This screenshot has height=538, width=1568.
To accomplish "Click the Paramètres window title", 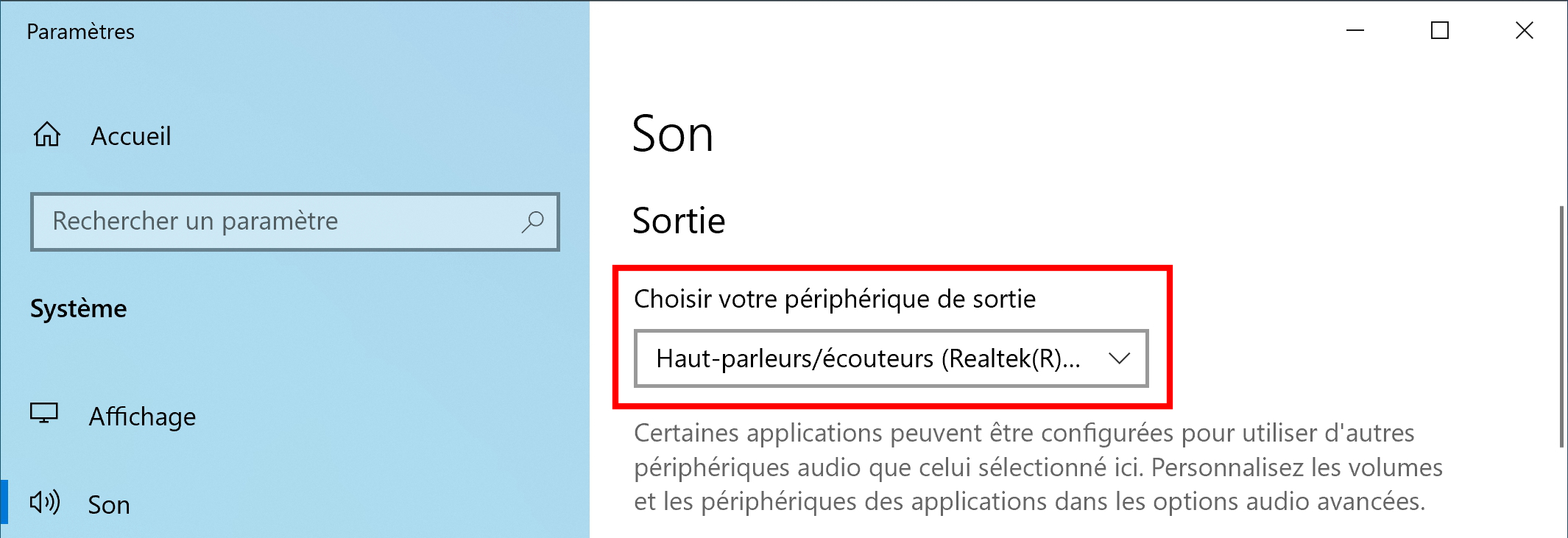I will pyautogui.click(x=80, y=32).
